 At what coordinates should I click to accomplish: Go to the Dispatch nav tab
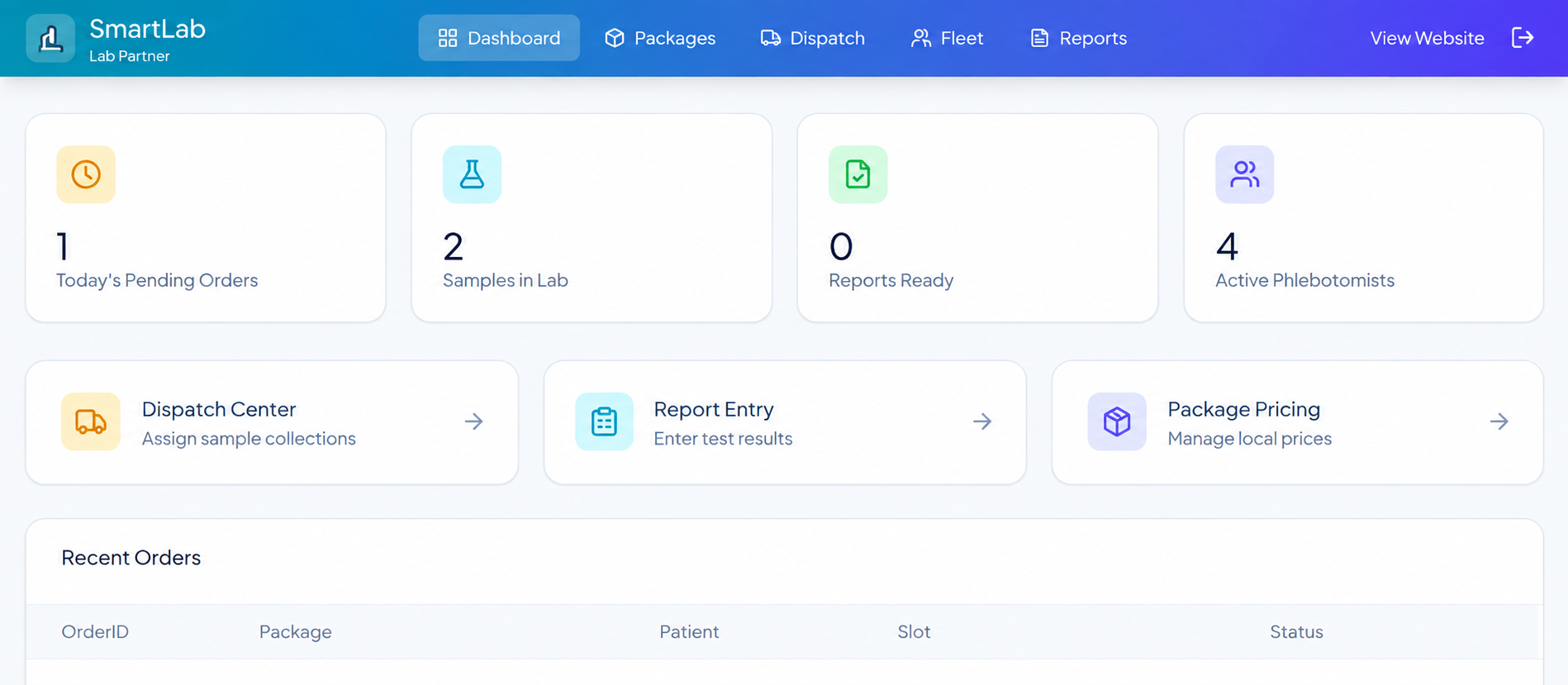(812, 38)
